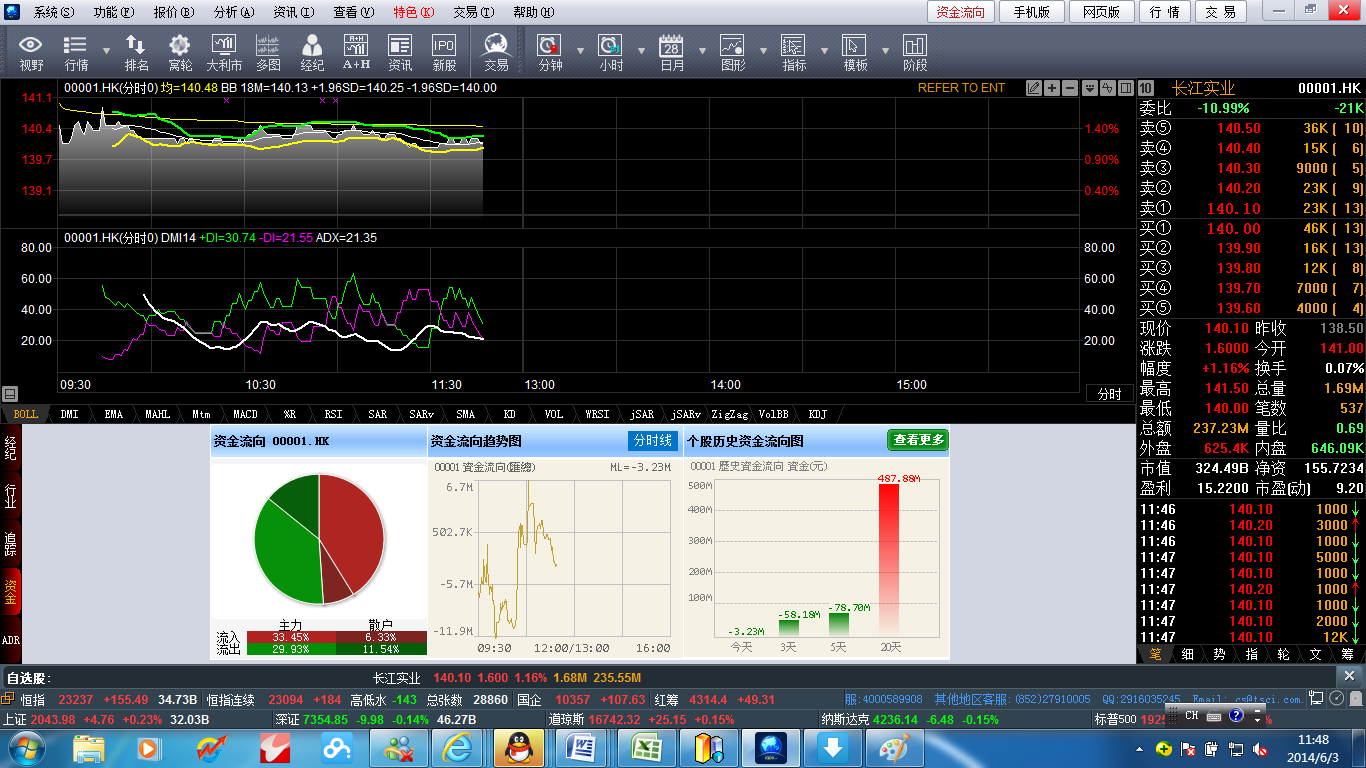Switch to 细 tab under tick list
Image resolution: width=1366 pixels, height=768 pixels.
coord(1187,654)
